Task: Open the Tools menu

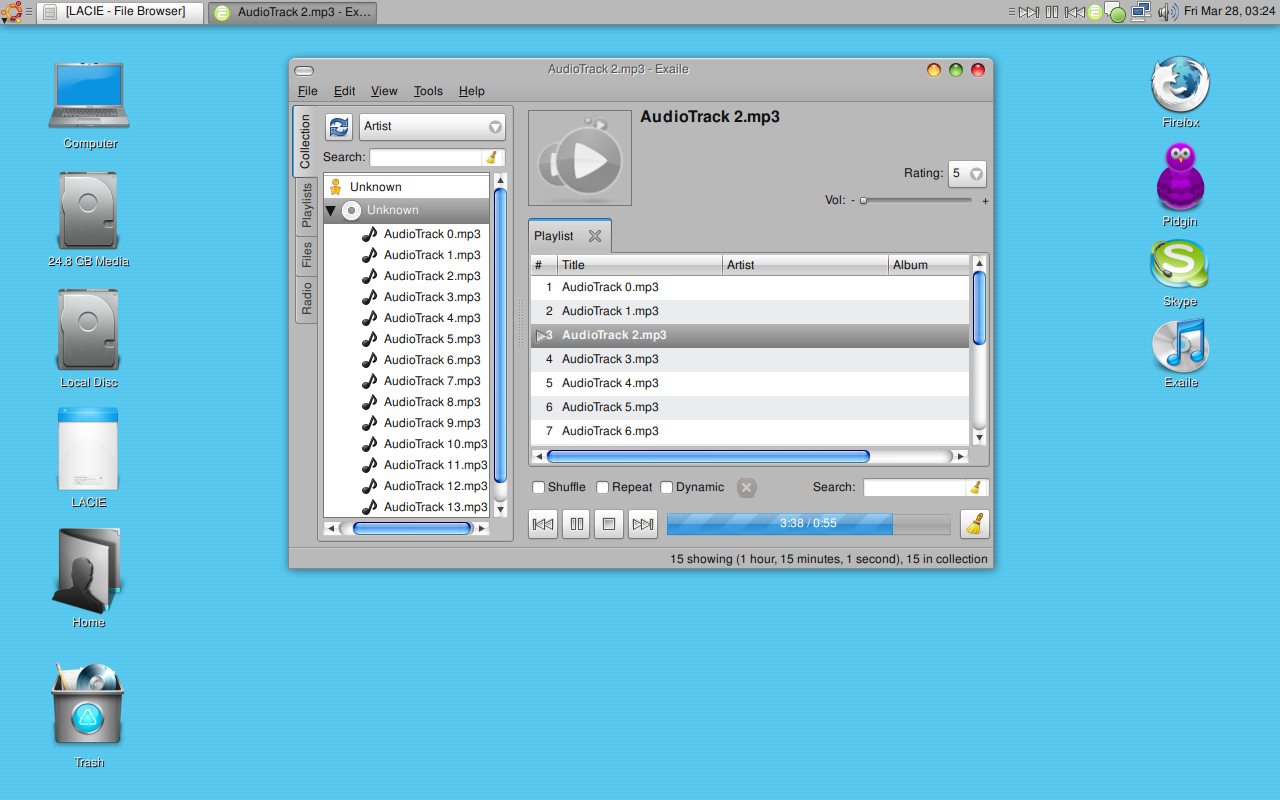Action: tap(428, 91)
